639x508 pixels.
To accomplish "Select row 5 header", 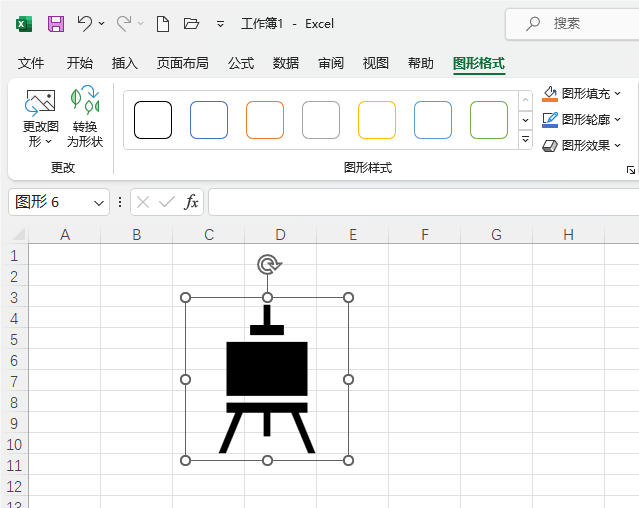I will point(14,340).
